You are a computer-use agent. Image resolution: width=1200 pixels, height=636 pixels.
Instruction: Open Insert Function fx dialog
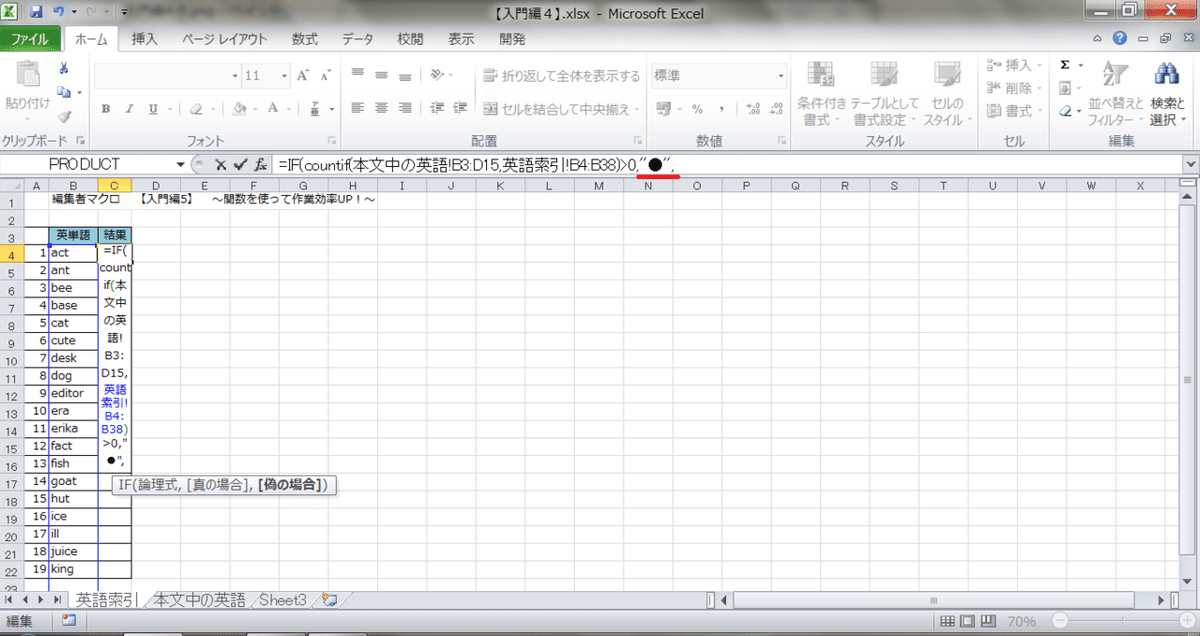click(260, 163)
